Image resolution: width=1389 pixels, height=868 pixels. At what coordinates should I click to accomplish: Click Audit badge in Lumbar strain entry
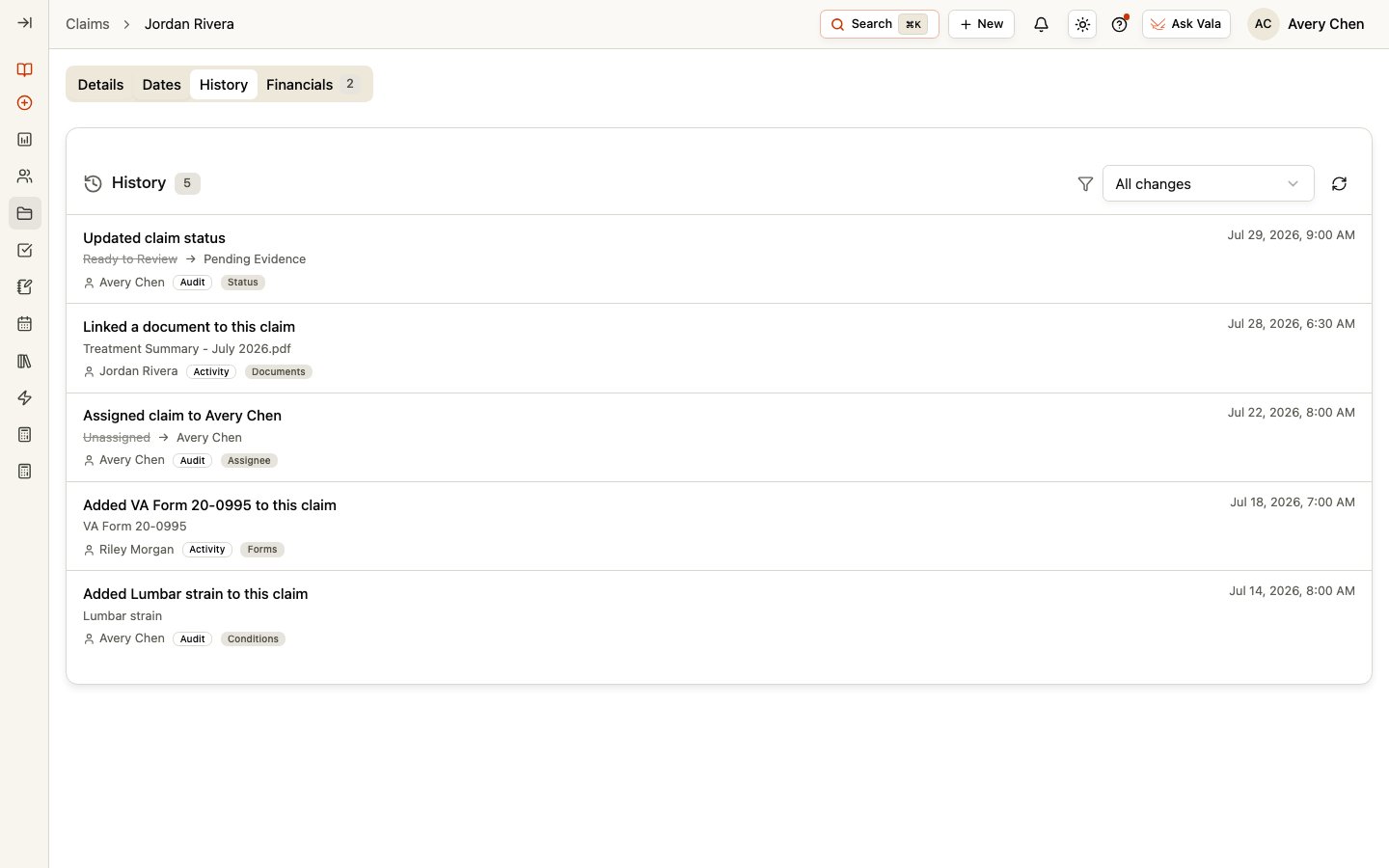(193, 638)
